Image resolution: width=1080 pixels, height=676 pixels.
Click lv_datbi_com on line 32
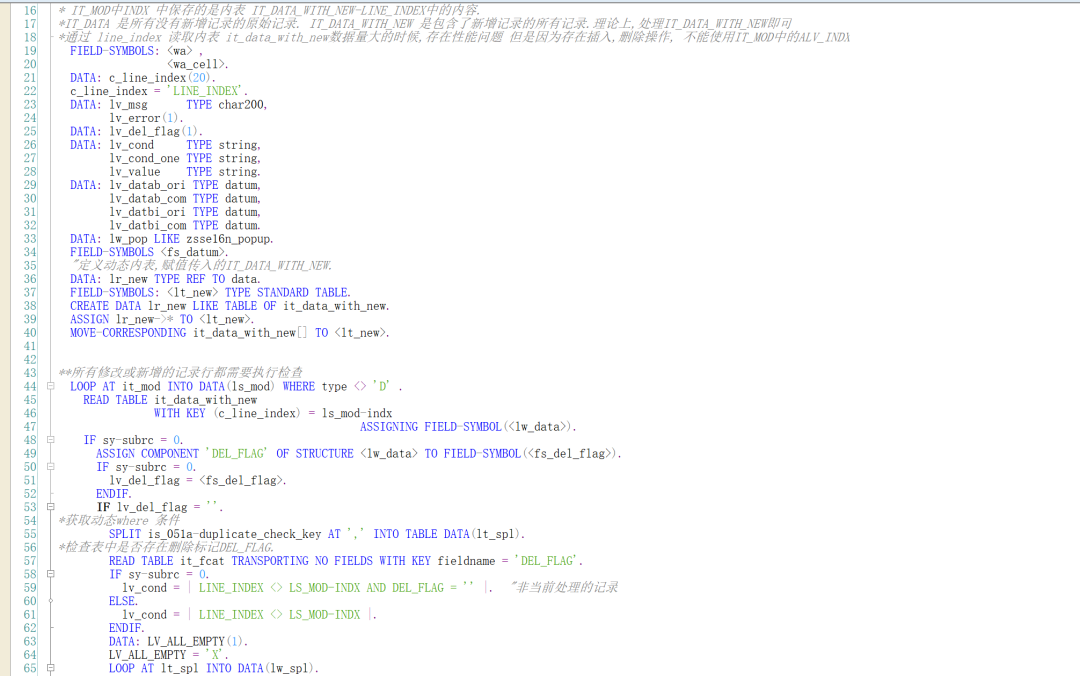point(148,225)
